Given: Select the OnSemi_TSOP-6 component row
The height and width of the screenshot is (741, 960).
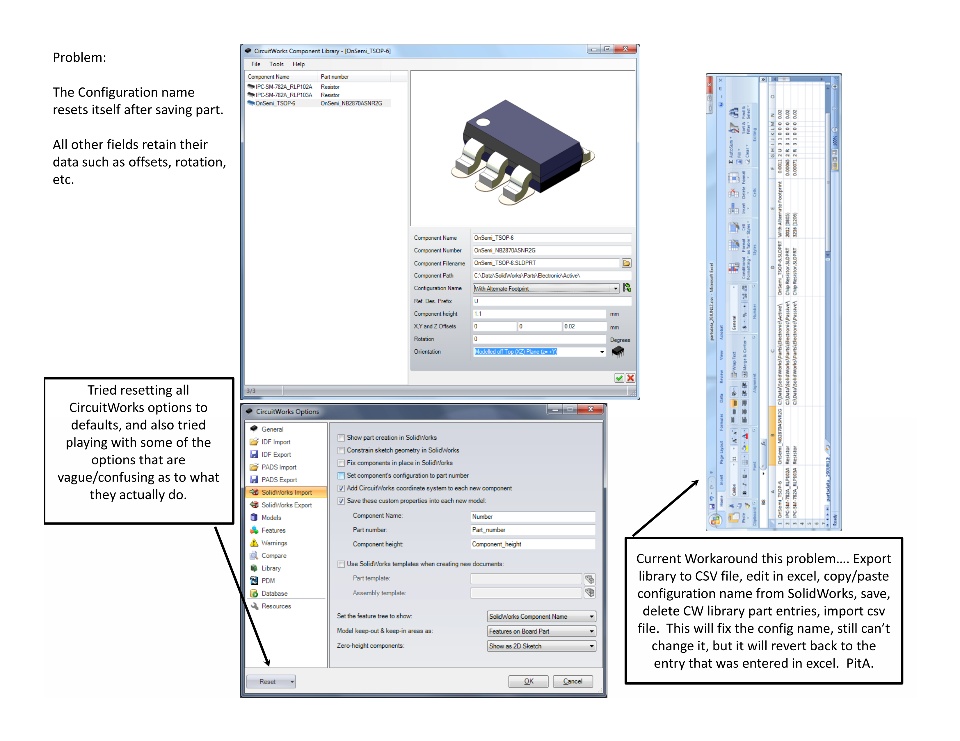Looking at the screenshot, I should pyautogui.click(x=317, y=103).
